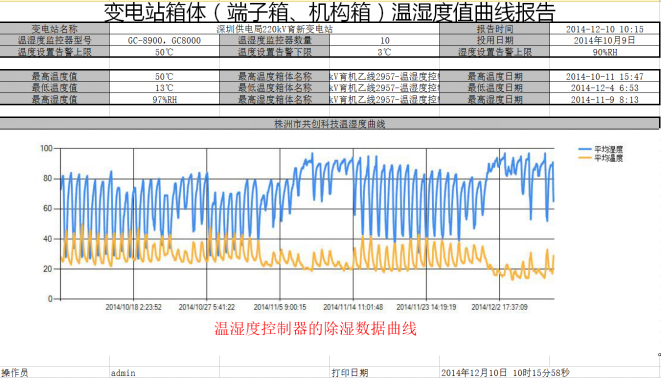The width and height of the screenshot is (662, 378).
Task: Click x-axis label 2014/12/2 17:37:09
Action: point(499,307)
